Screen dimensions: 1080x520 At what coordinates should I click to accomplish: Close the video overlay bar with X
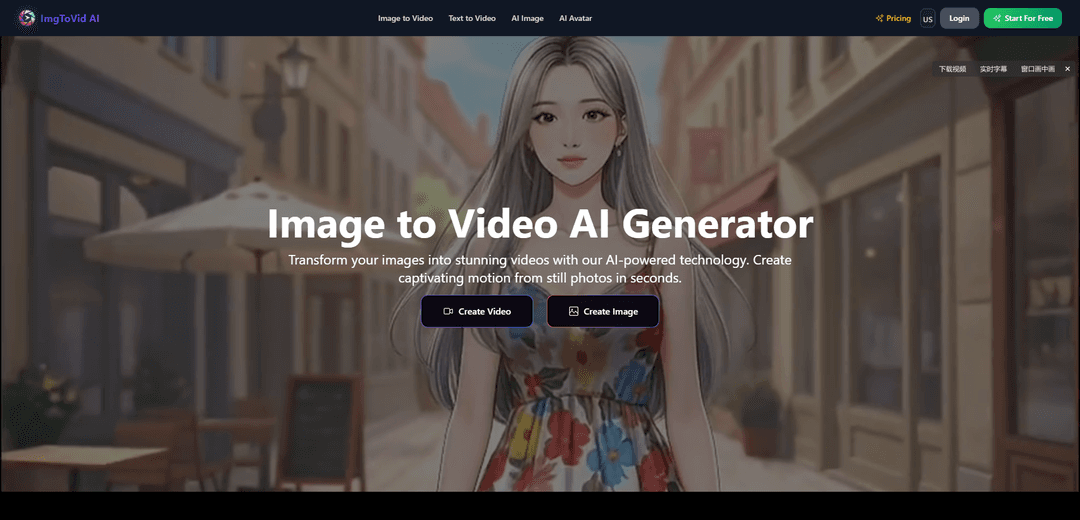1068,69
